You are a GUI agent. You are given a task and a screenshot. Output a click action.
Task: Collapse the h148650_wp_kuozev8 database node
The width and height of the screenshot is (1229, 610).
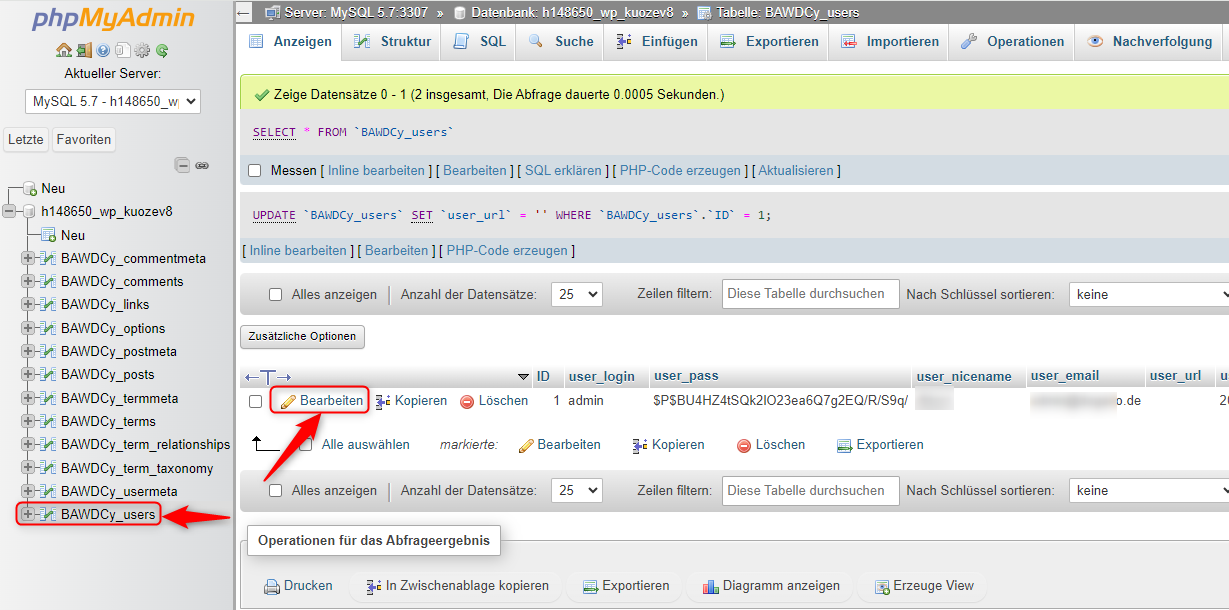(10, 212)
